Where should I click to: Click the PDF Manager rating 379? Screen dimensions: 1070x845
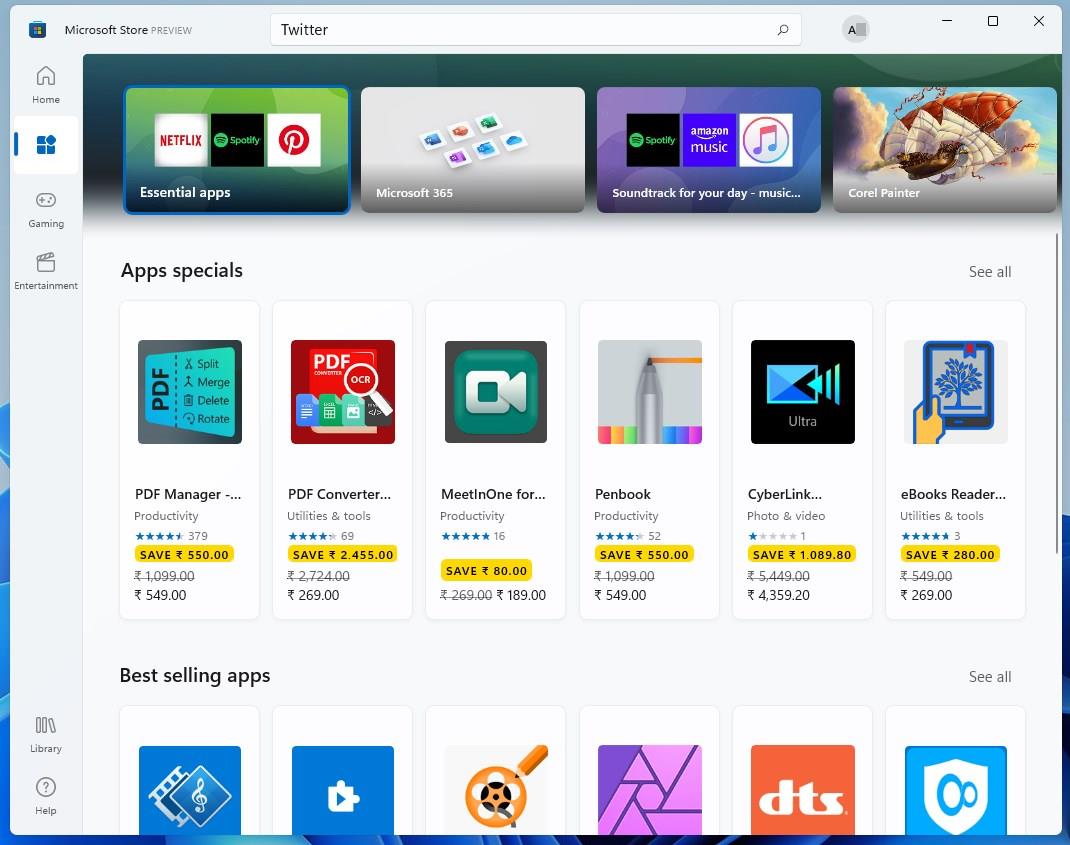point(171,536)
